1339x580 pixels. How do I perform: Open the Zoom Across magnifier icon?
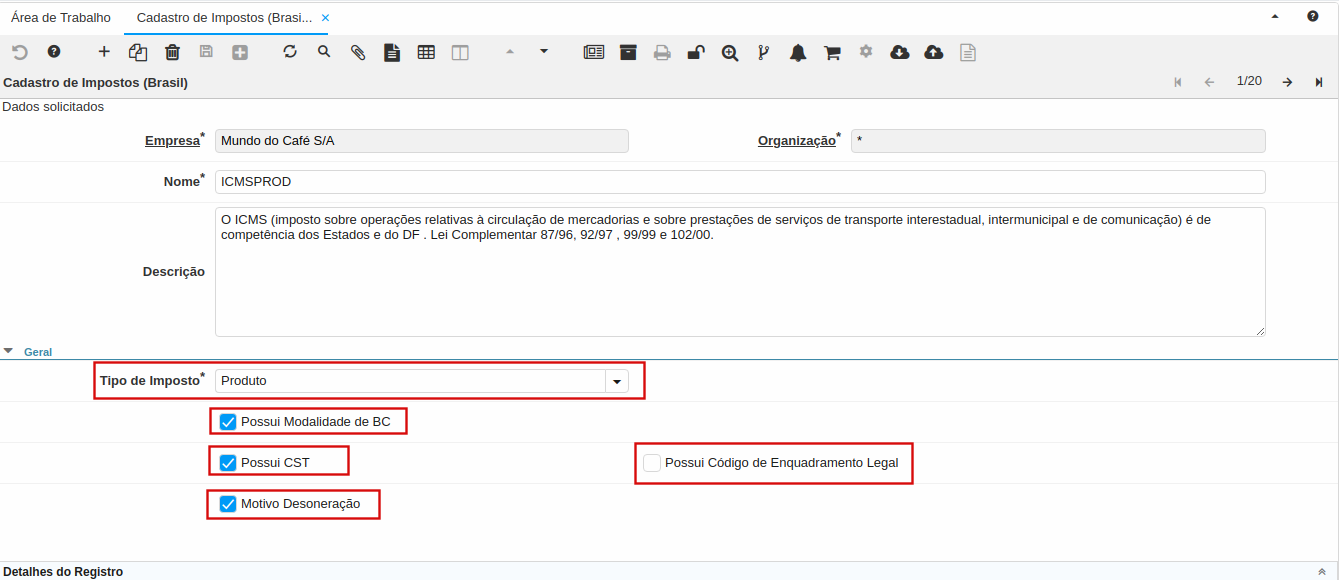pyautogui.click(x=730, y=53)
